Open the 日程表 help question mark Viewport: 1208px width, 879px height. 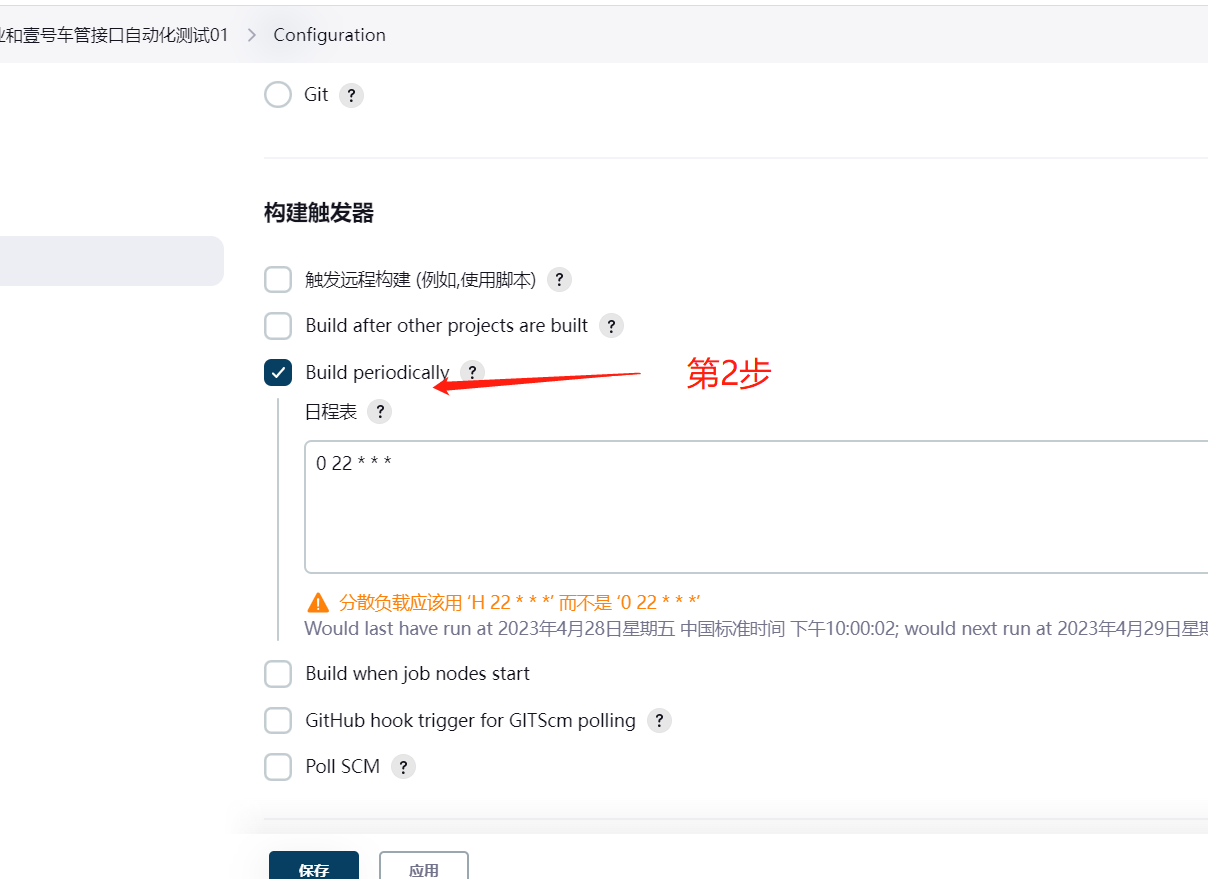point(379,412)
